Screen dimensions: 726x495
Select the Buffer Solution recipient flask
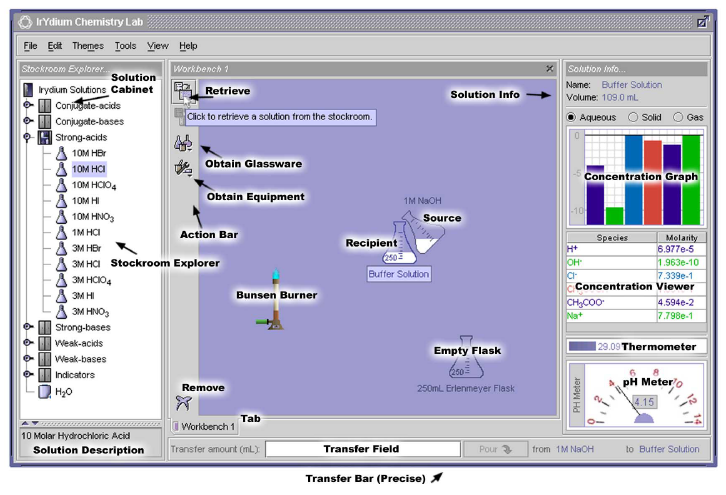click(385, 247)
